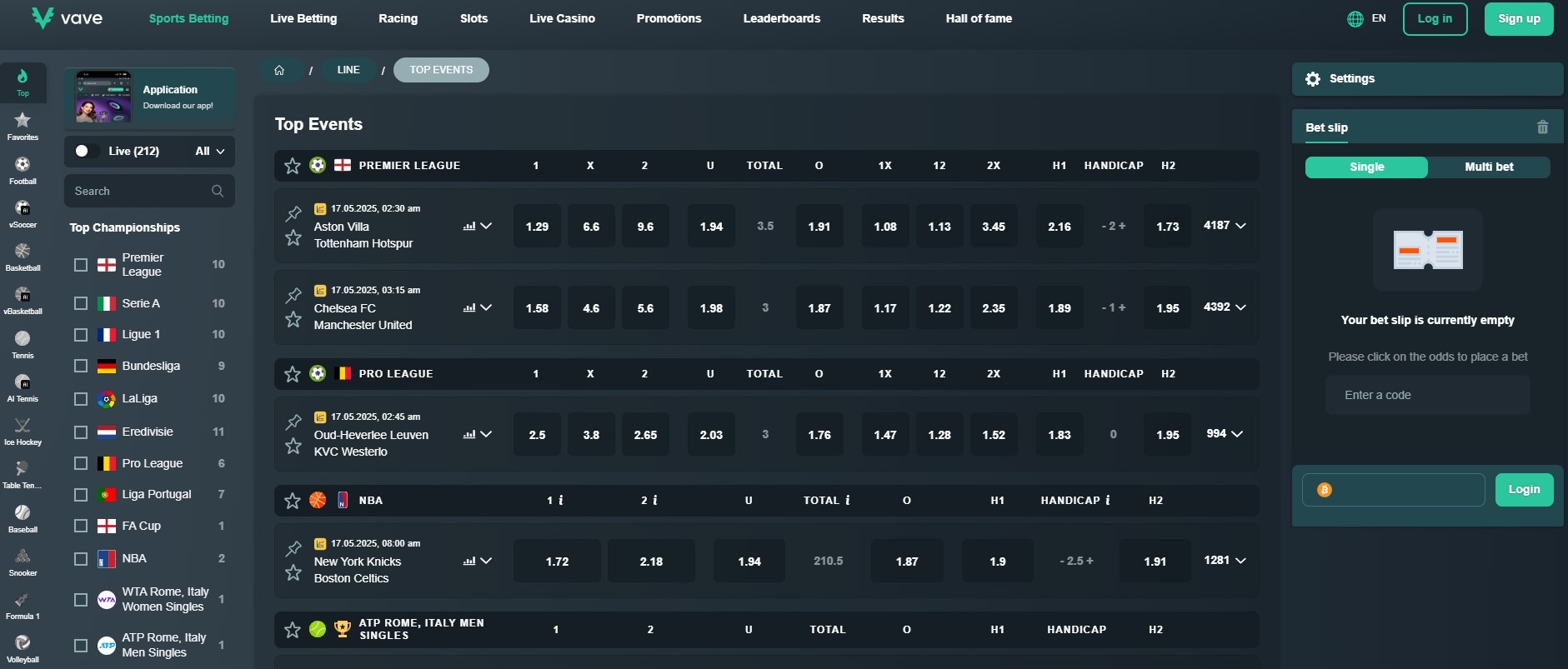Screen dimensions: 1568x669
Task: Check the Serie A championship box
Action: tap(81, 303)
